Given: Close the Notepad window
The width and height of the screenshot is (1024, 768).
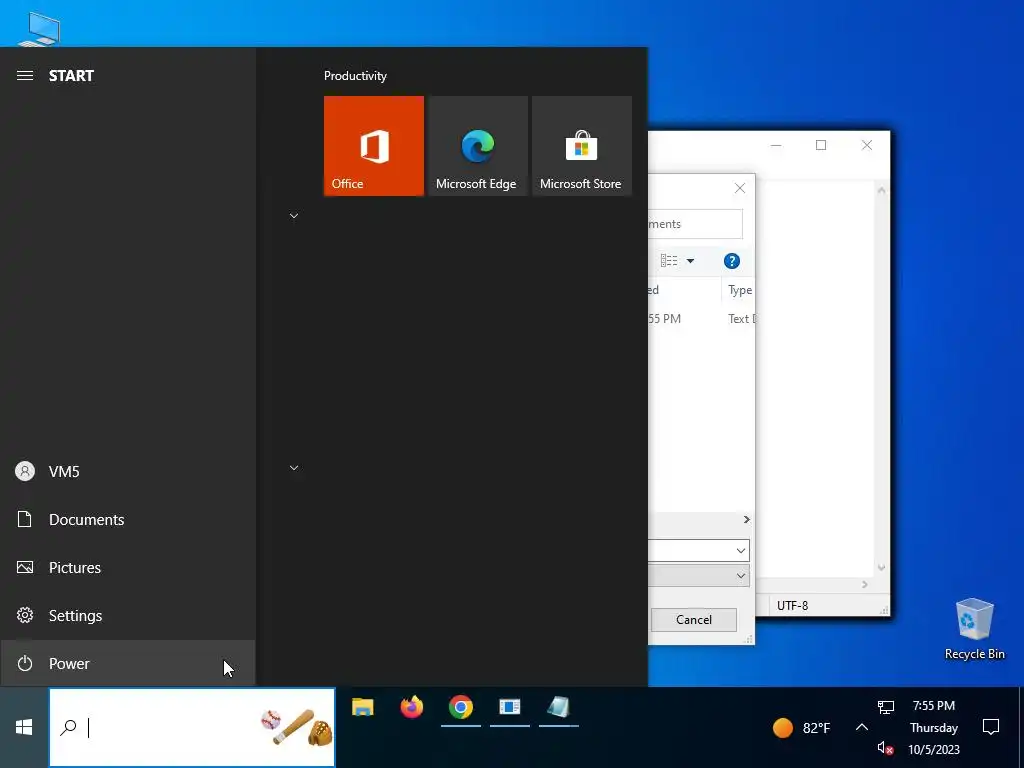Looking at the screenshot, I should 867,145.
